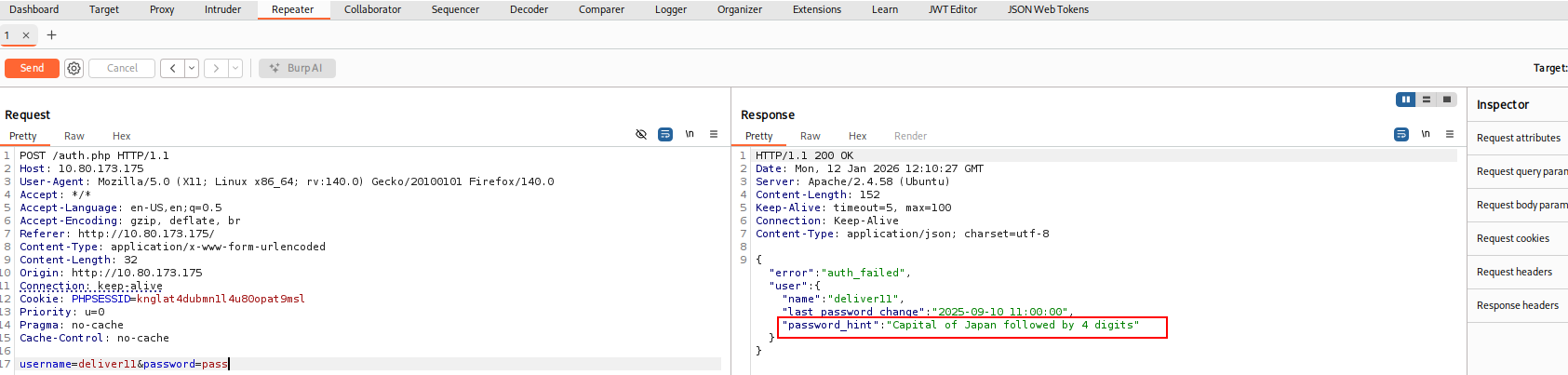Open the Response pane hamburger menu
Screen dimensions: 1568x375
pos(1450,134)
